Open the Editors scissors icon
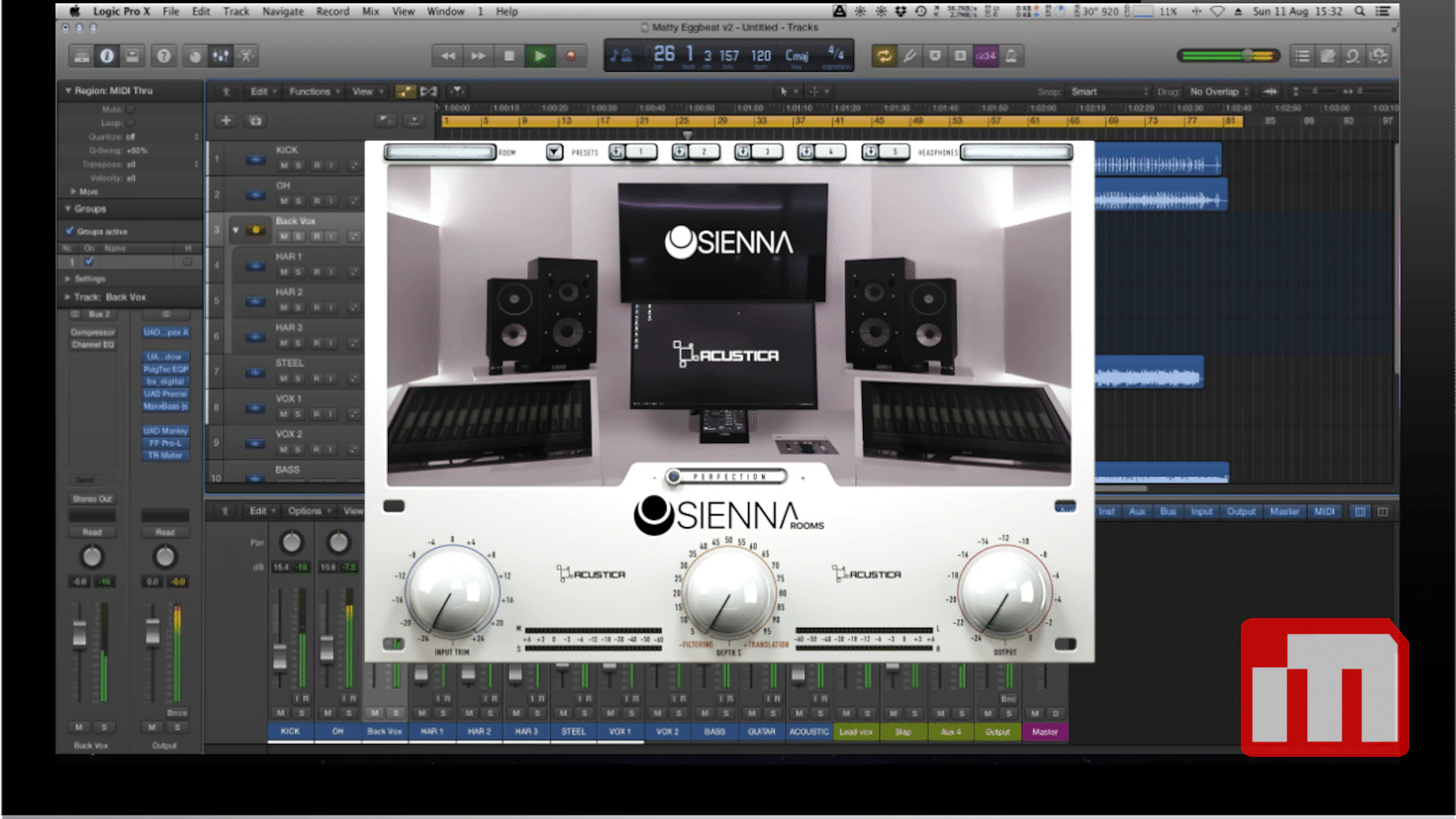The height and width of the screenshot is (819, 1456). point(246,55)
